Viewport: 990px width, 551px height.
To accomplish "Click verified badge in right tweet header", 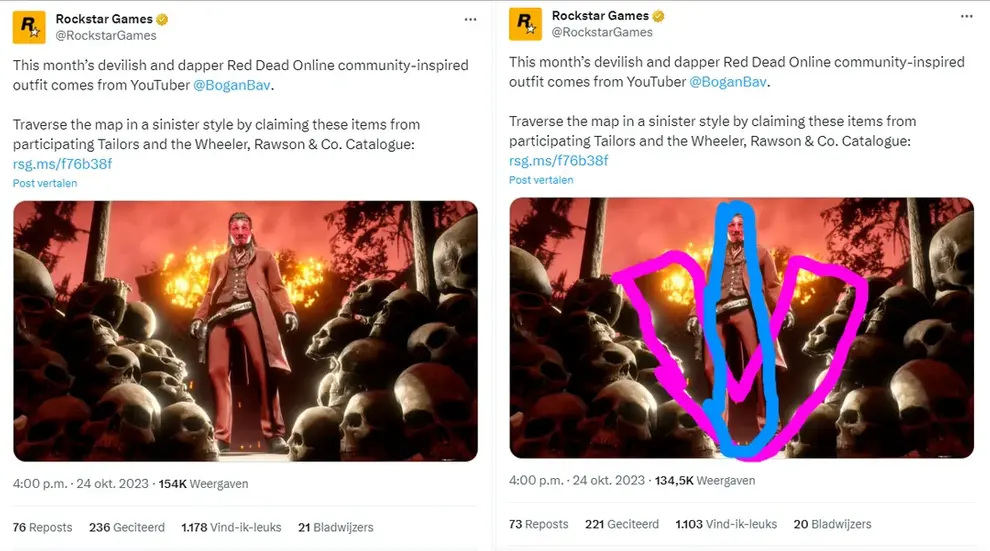I will (659, 16).
